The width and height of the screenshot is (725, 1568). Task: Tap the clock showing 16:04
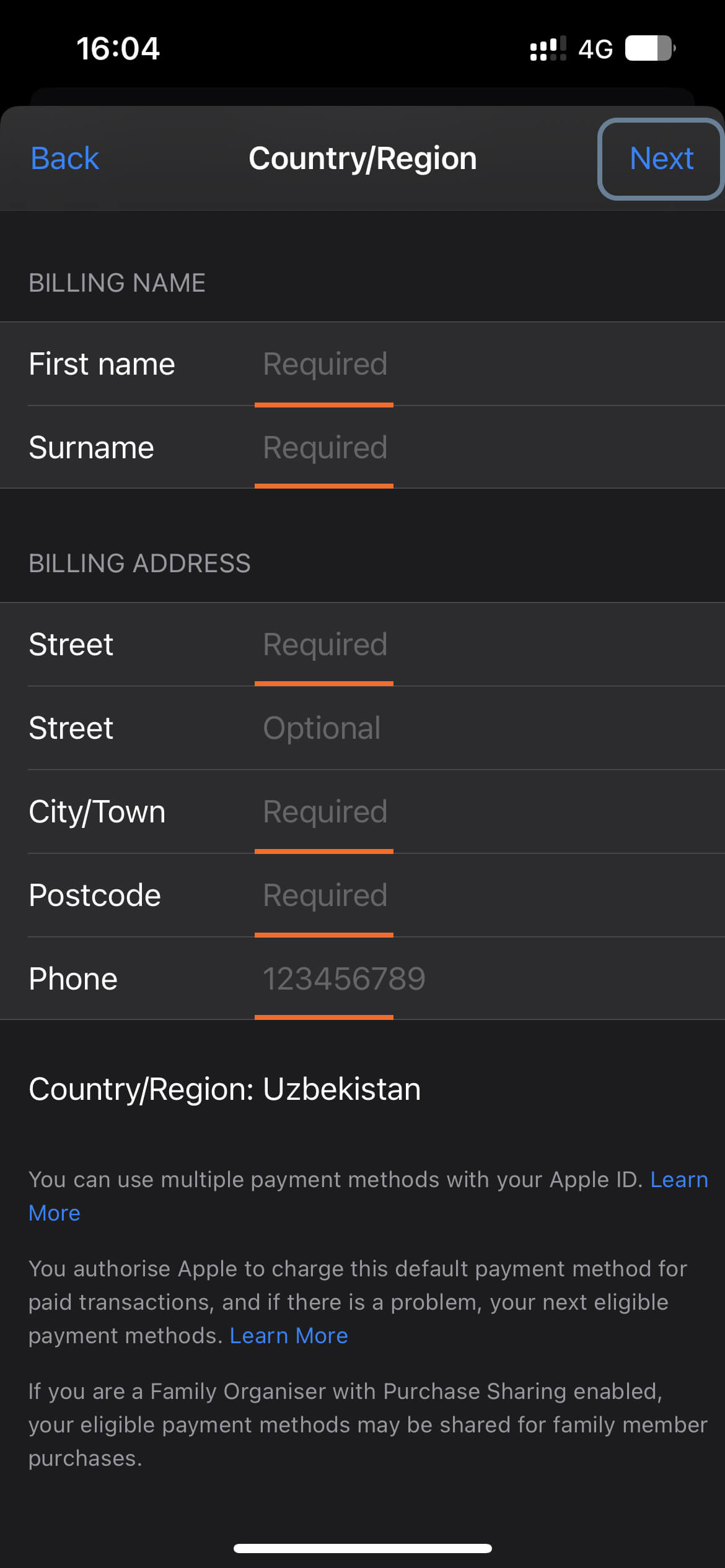[x=118, y=48]
